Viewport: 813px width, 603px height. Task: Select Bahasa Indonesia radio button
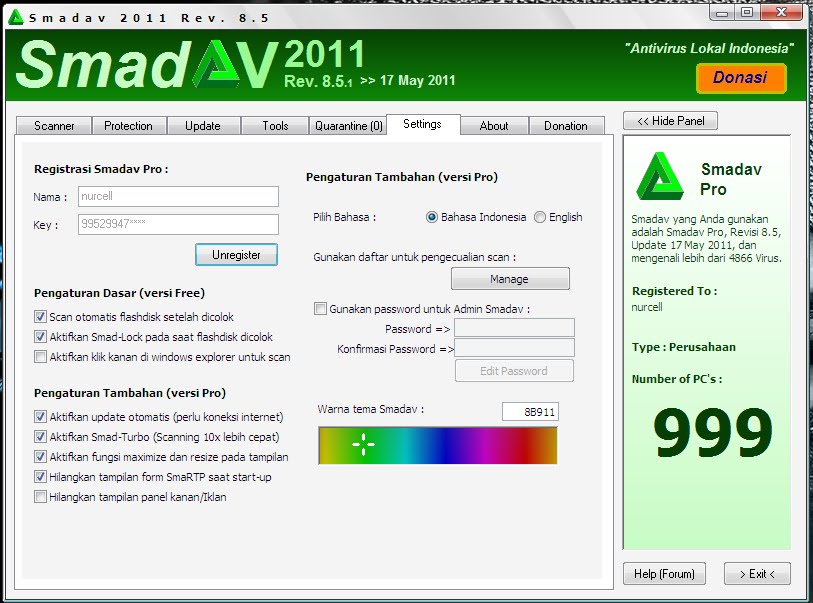pyautogui.click(x=431, y=217)
